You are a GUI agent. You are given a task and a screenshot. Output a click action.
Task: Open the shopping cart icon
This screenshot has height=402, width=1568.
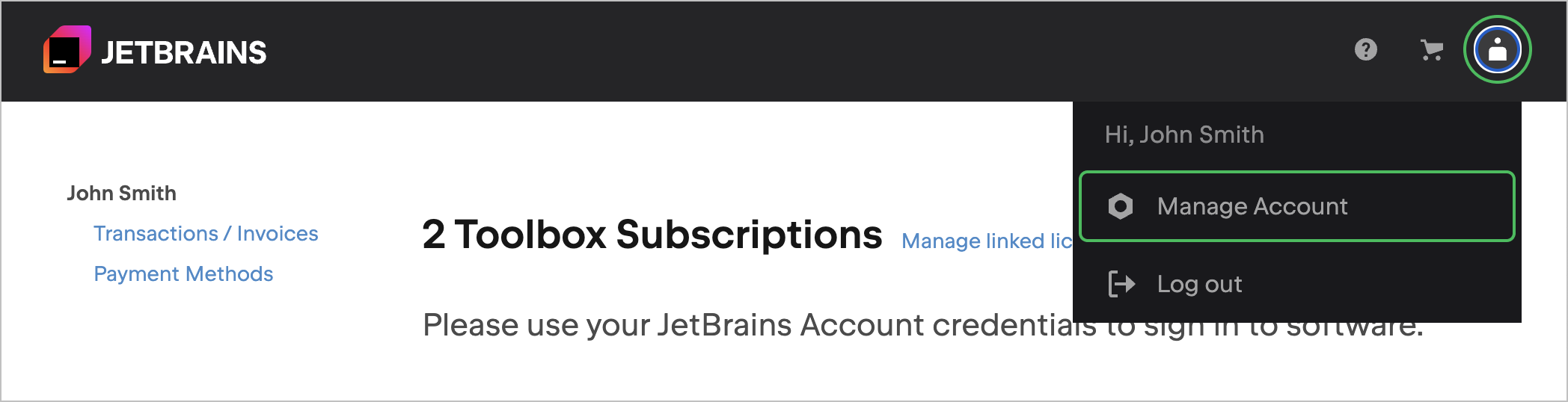(1431, 50)
